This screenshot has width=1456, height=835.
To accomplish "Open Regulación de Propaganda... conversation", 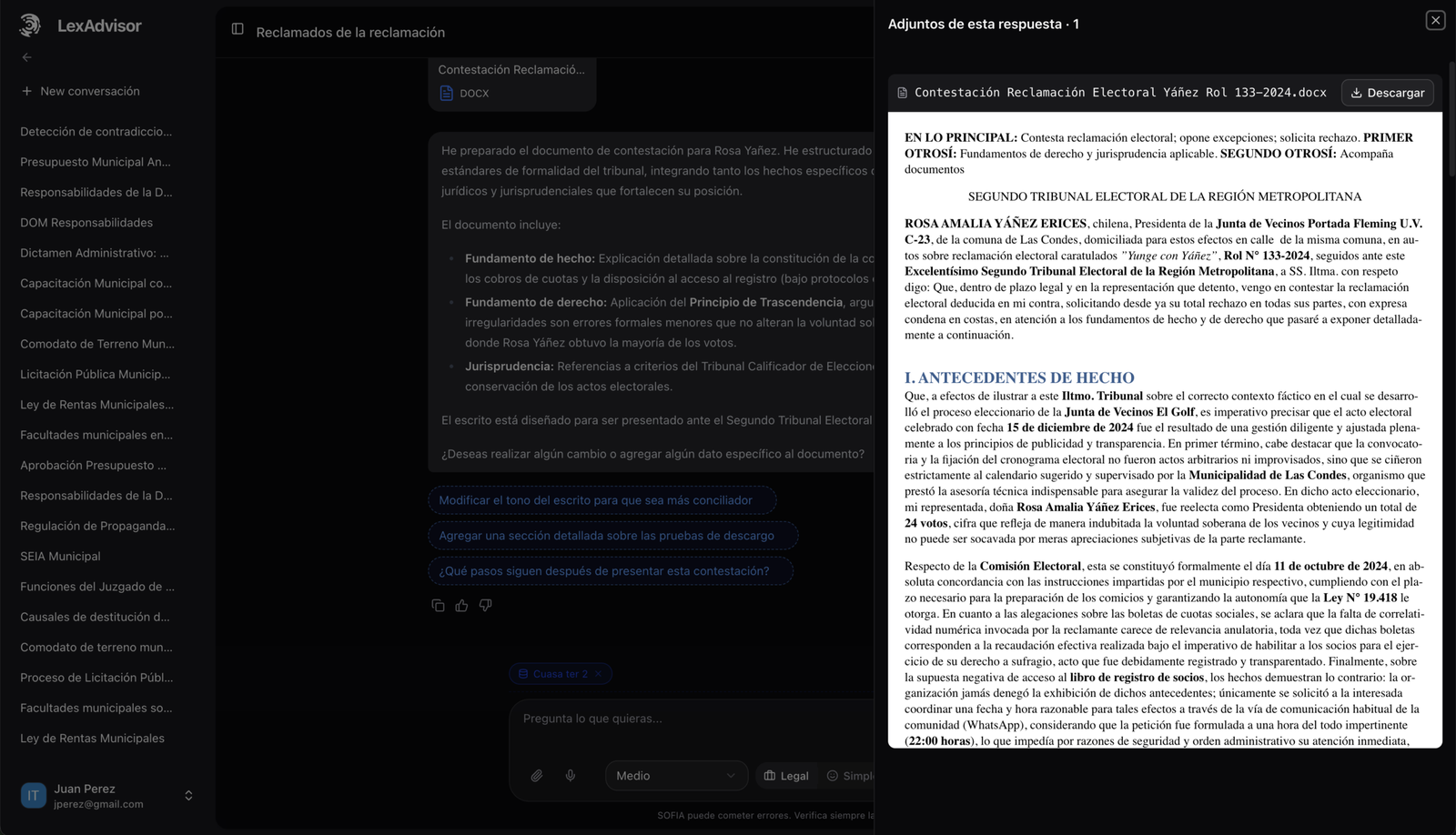I will coord(97,526).
